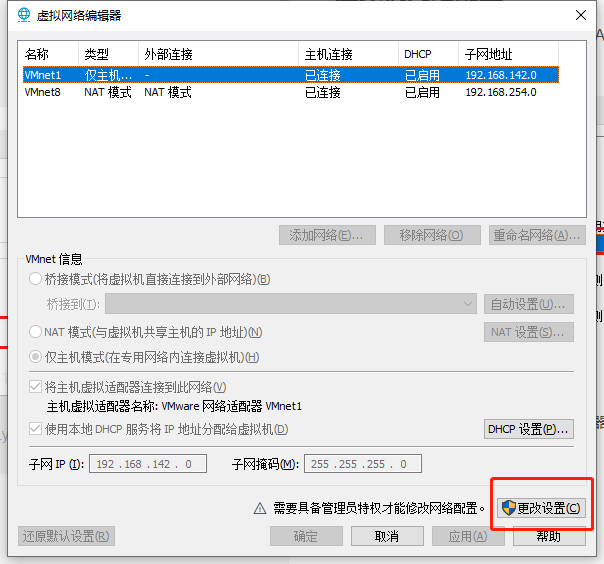Click the 名称 column header
This screenshot has width=604, height=564.
[x=50, y=54]
